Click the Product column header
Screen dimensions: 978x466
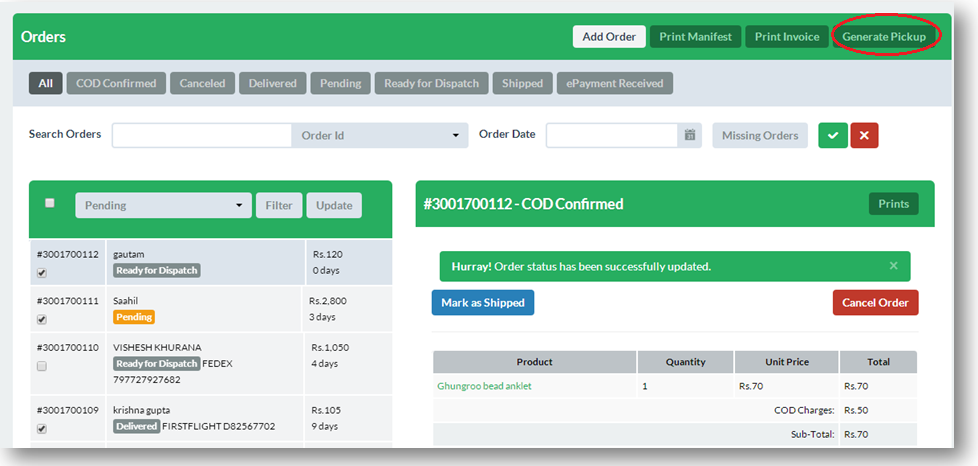pyautogui.click(x=535, y=362)
